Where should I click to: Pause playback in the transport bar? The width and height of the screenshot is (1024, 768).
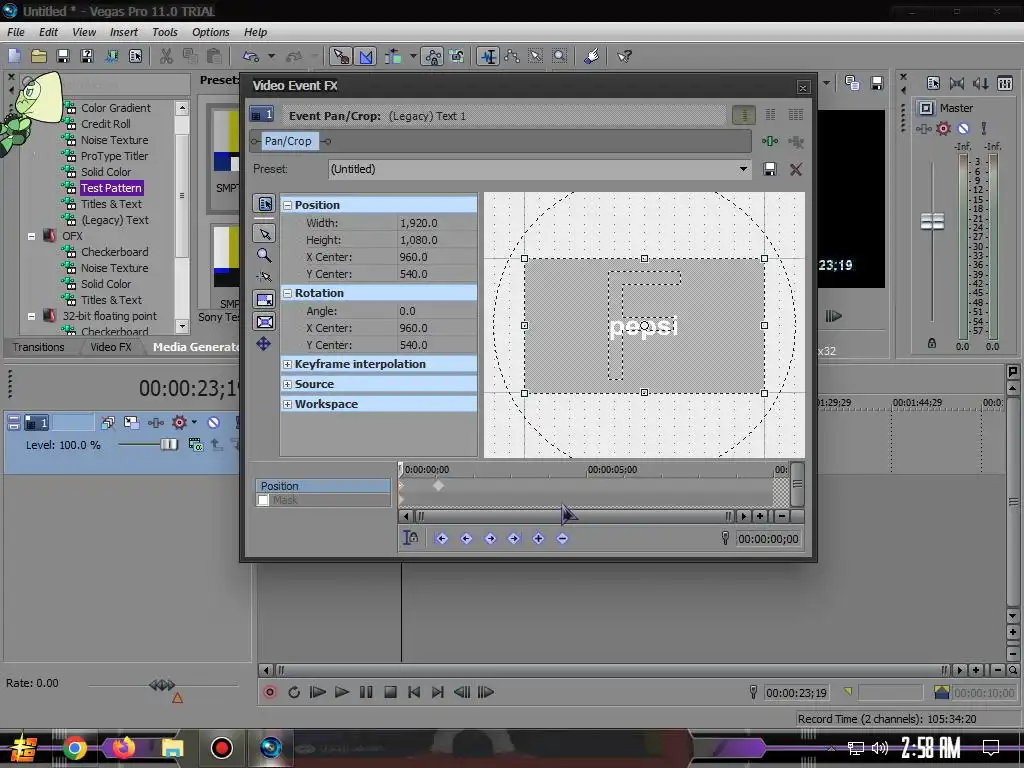click(x=366, y=692)
